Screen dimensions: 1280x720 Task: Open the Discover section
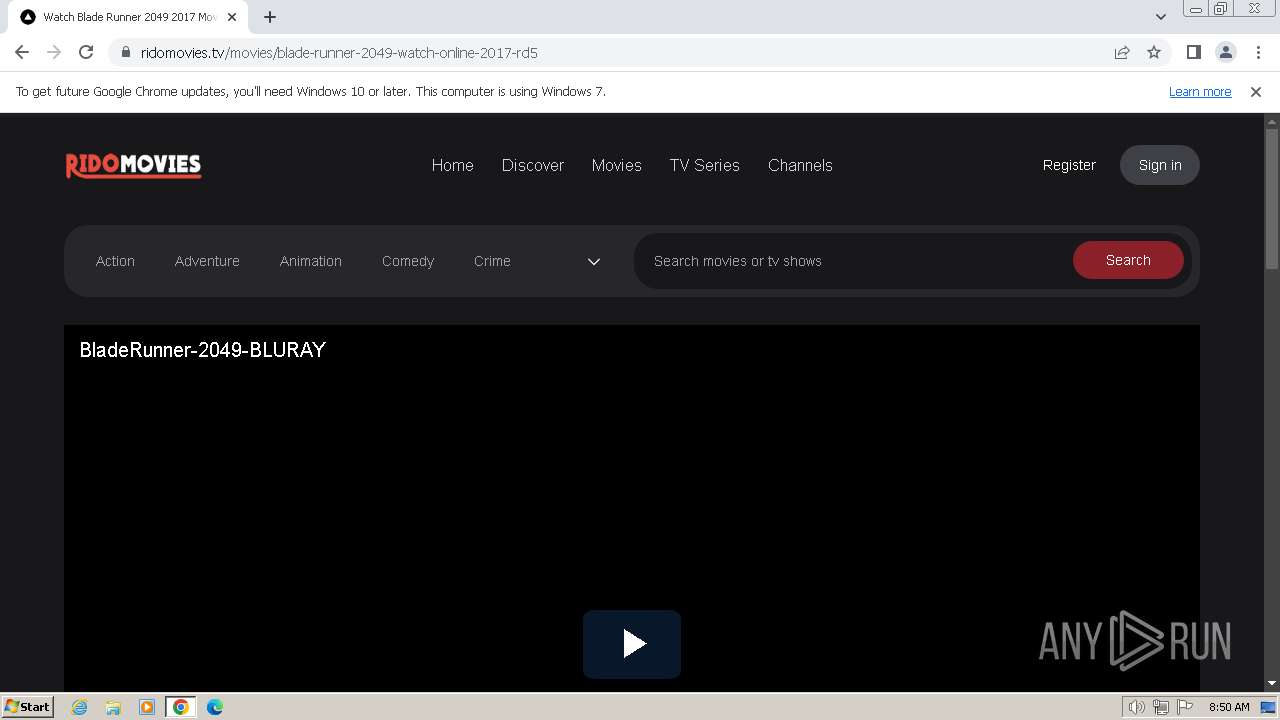[x=533, y=165]
